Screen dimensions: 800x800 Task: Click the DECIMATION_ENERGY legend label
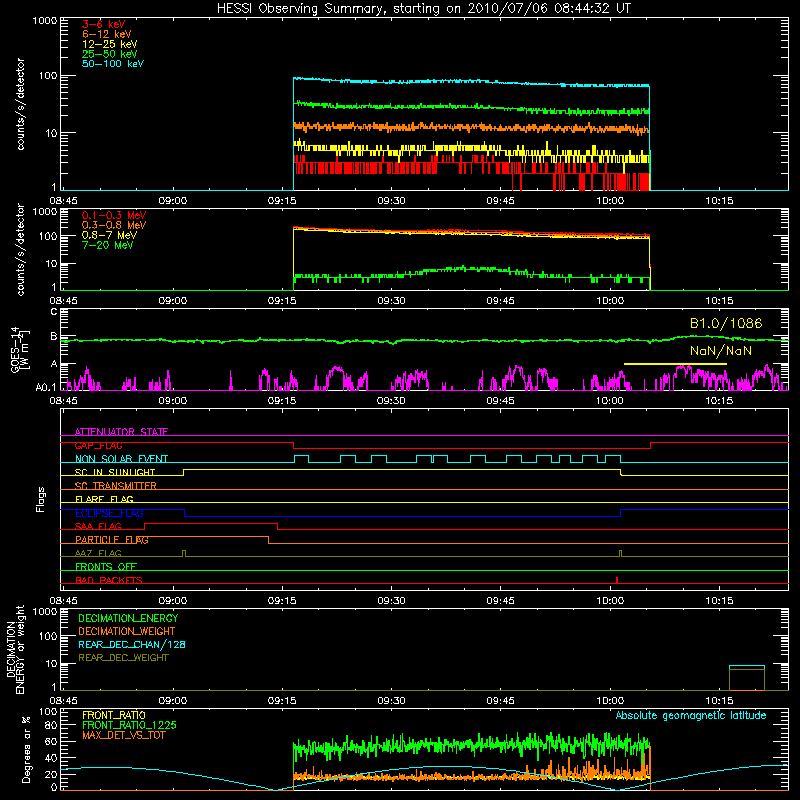(x=128, y=618)
